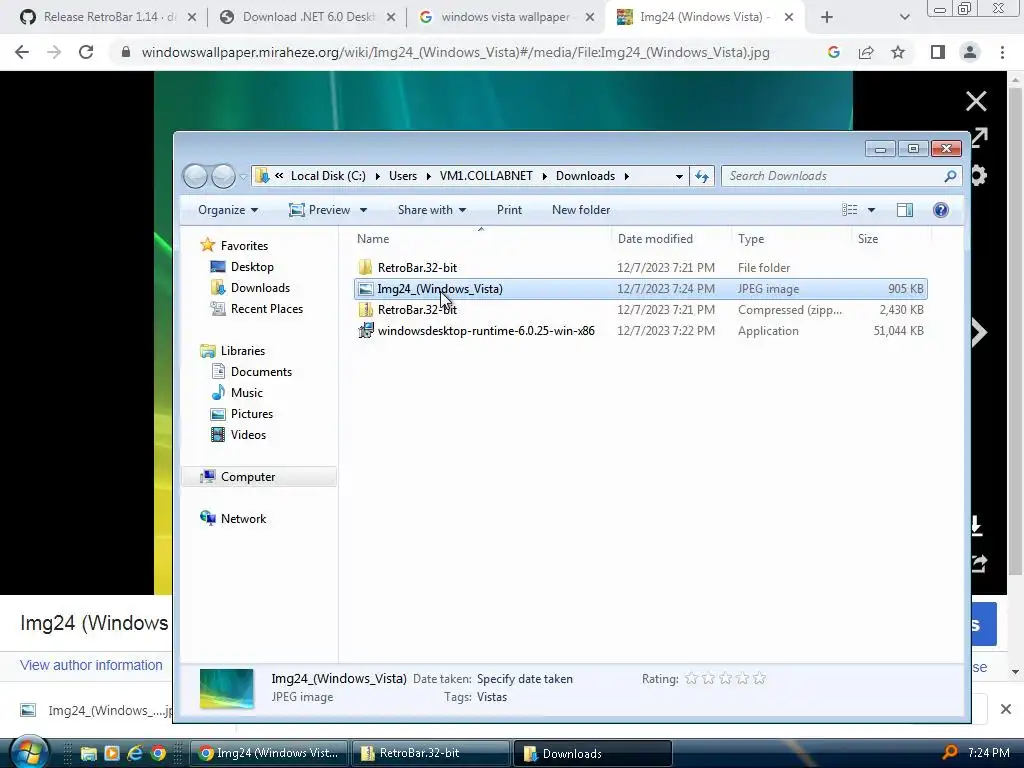
Task: Open Chrome share icon in address bar
Action: pos(866,52)
